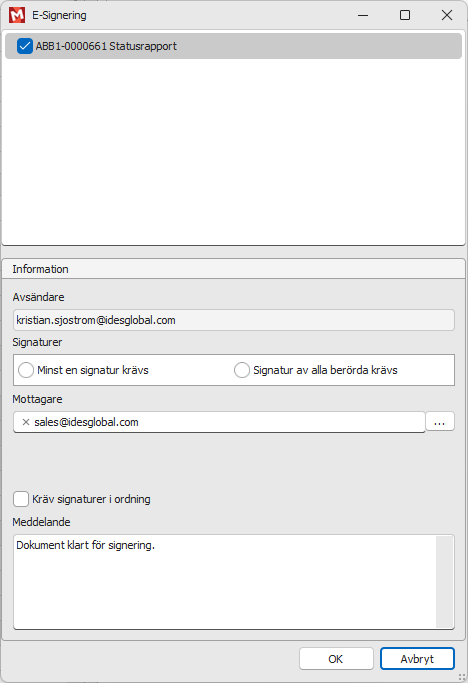Click the Meddelande text box scrollbar

[444, 582]
